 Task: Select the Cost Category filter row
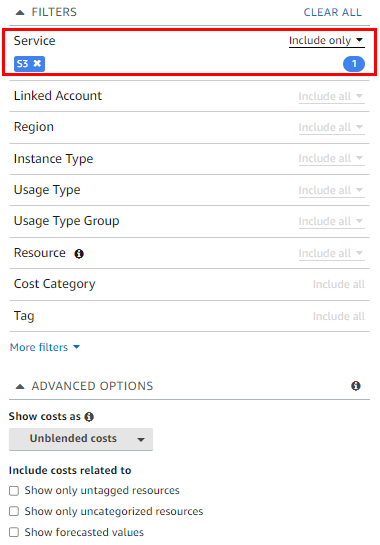189,284
